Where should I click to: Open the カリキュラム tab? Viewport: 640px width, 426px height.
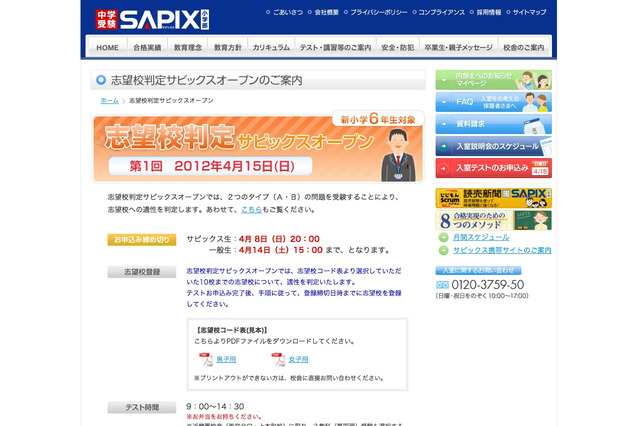point(271,47)
